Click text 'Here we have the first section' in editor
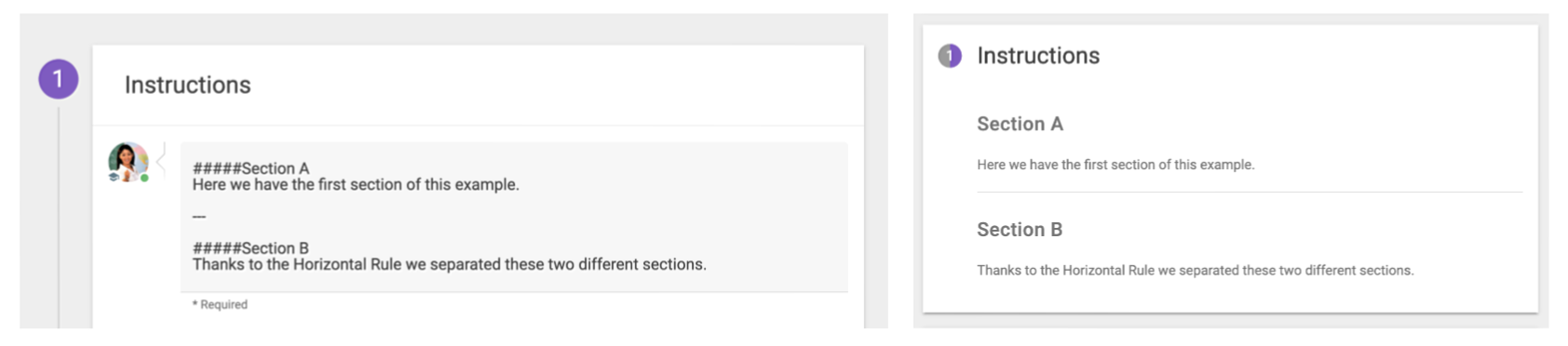Viewport: 1568px width, 346px height. click(x=297, y=185)
